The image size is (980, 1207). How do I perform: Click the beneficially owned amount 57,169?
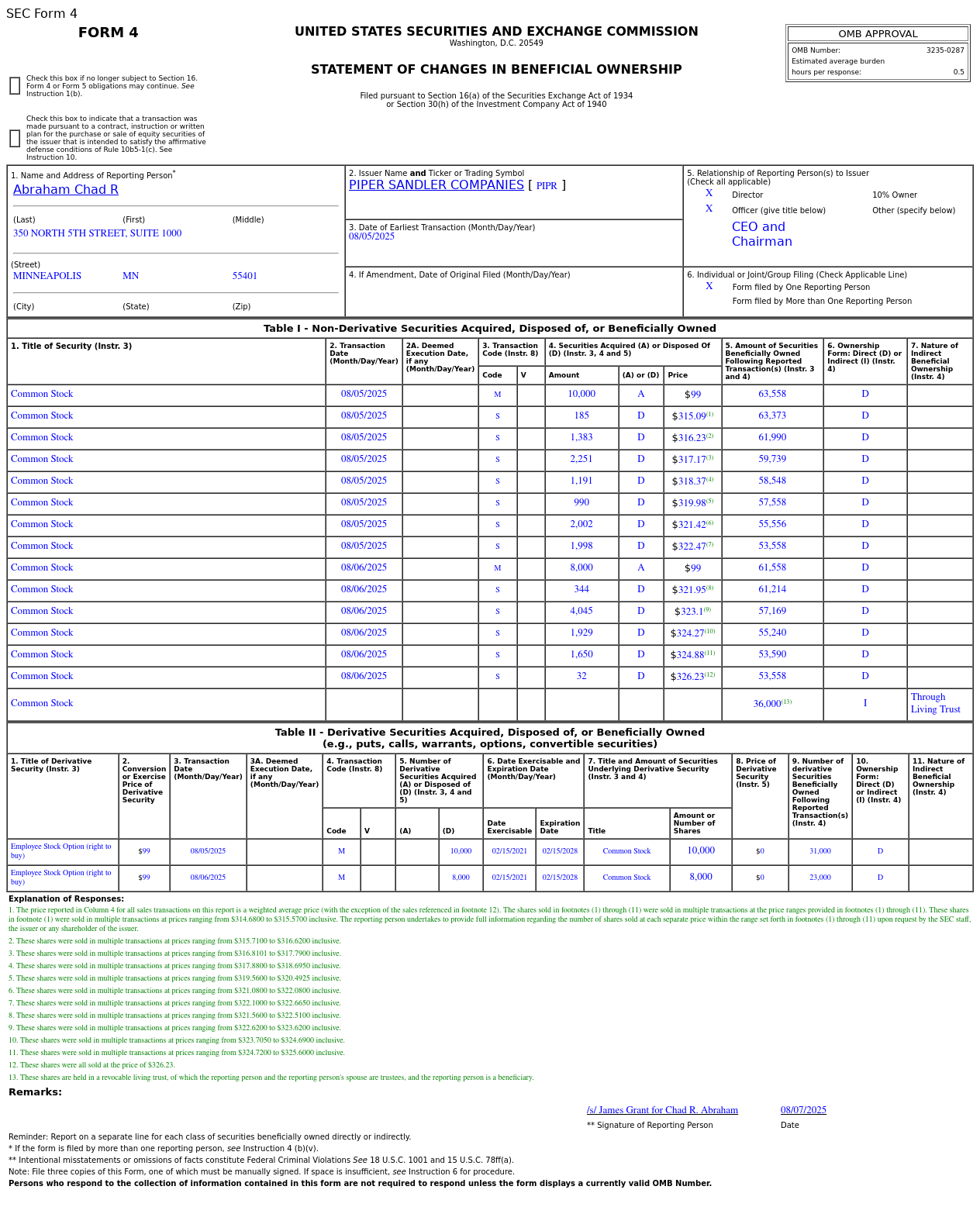click(772, 612)
